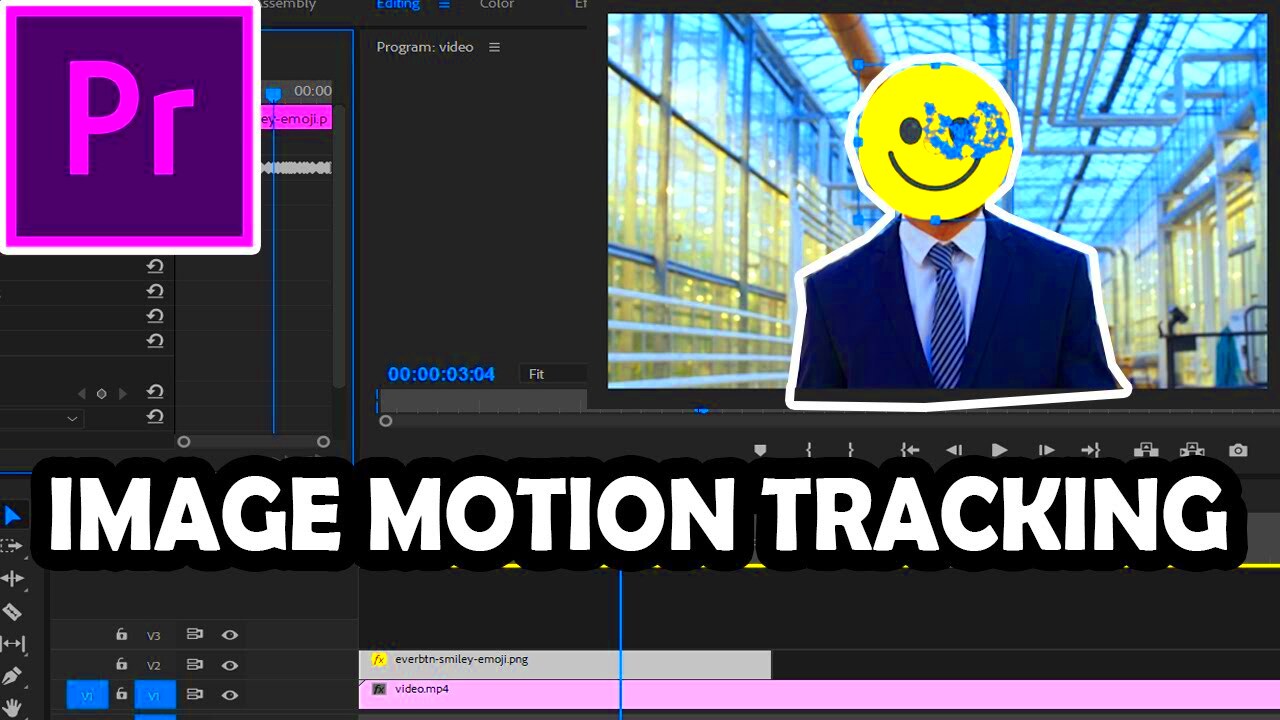
Task: Click the 00:00:03:04 playhead timecode
Action: pyautogui.click(x=441, y=374)
